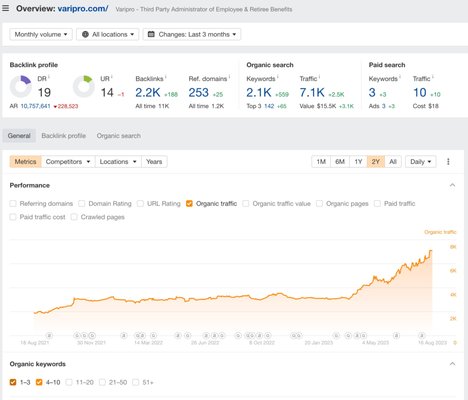
Task: Uncheck 1–3 keyword positions checkbox
Action: (13, 382)
